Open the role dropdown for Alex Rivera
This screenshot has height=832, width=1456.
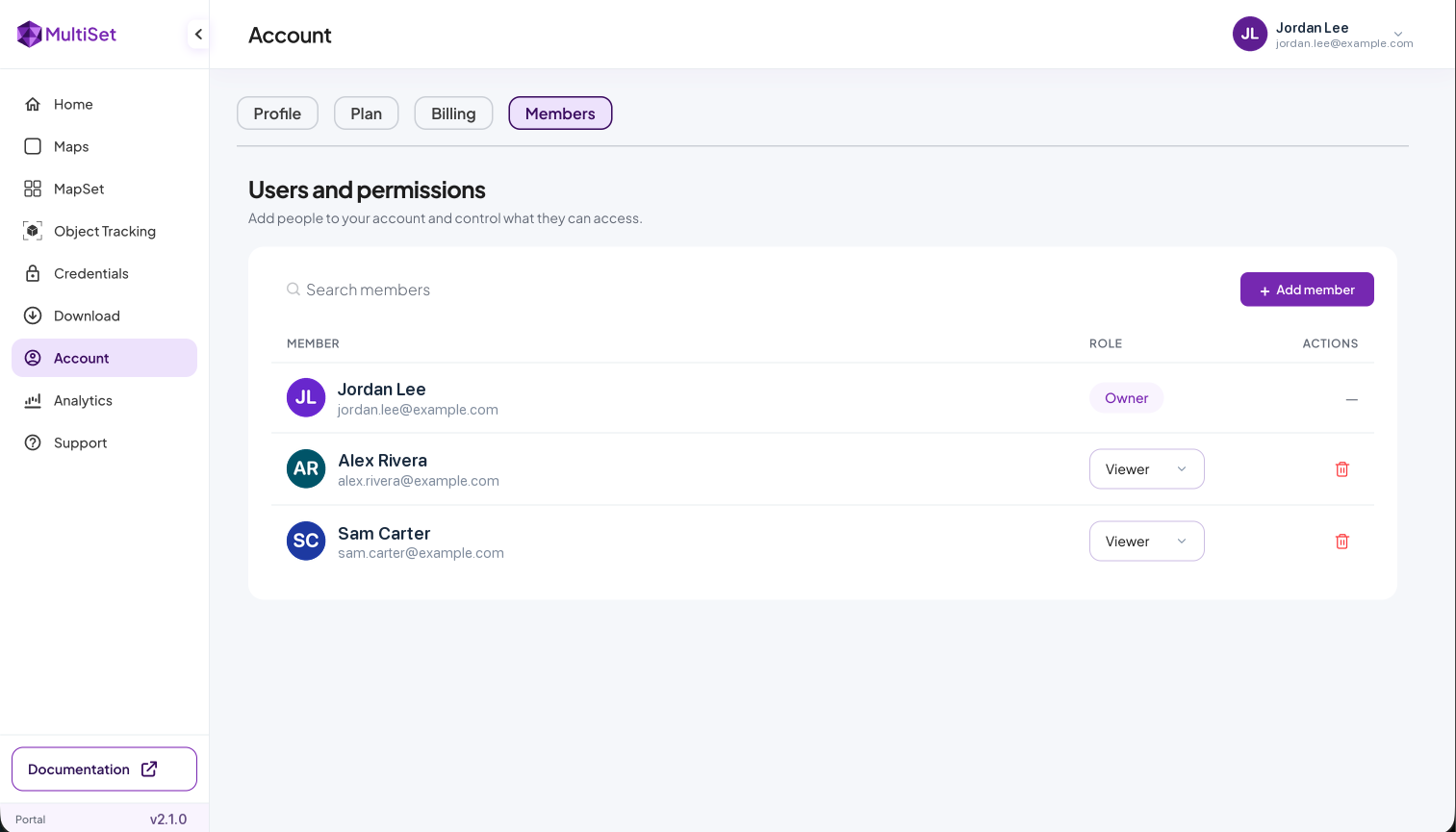point(1147,469)
